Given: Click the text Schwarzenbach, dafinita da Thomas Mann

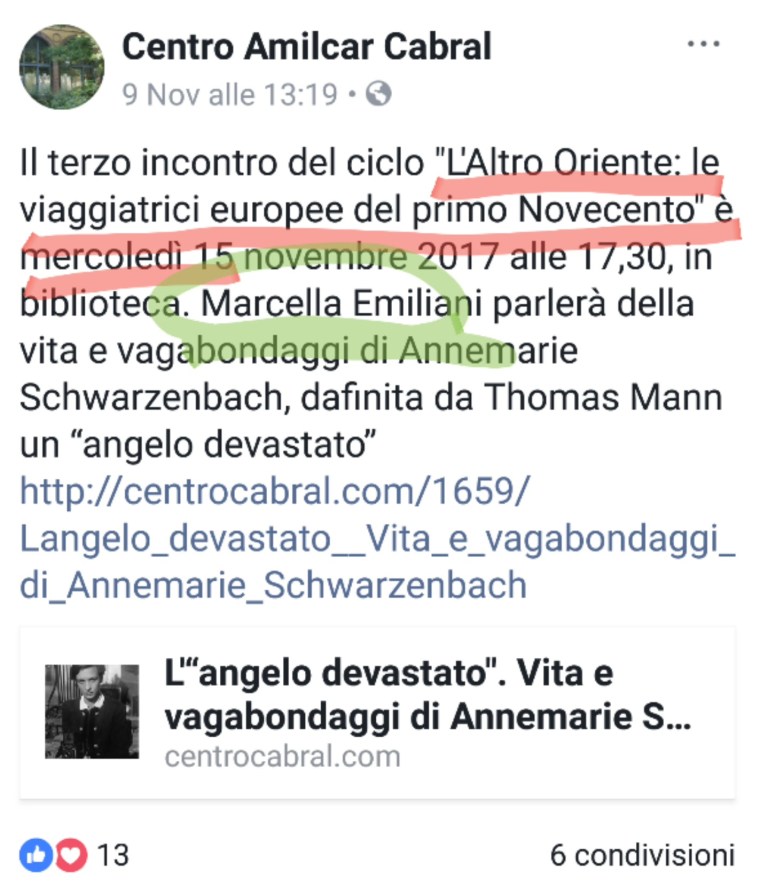Looking at the screenshot, I should pos(371,397).
